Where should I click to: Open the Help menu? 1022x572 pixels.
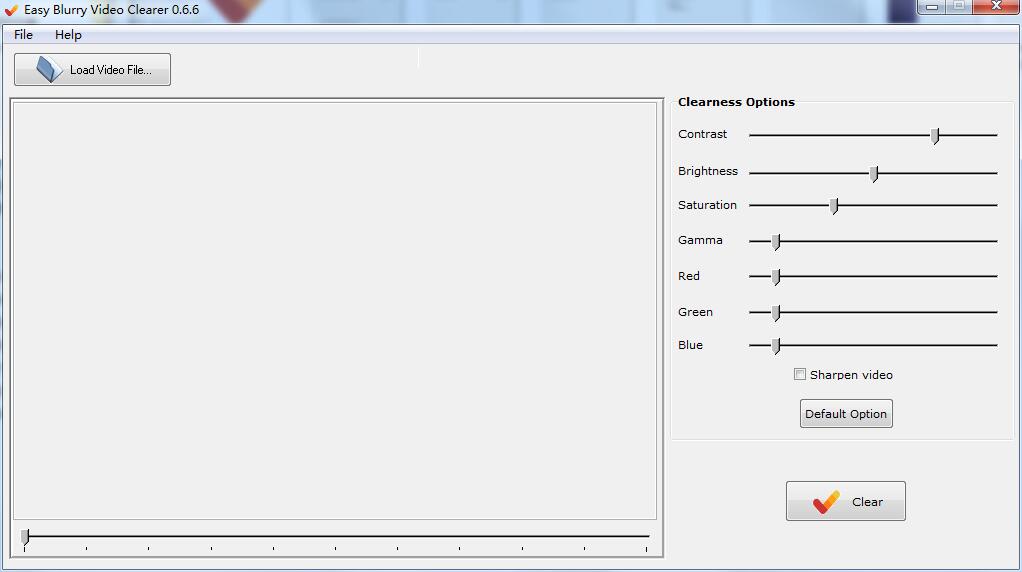pos(68,35)
